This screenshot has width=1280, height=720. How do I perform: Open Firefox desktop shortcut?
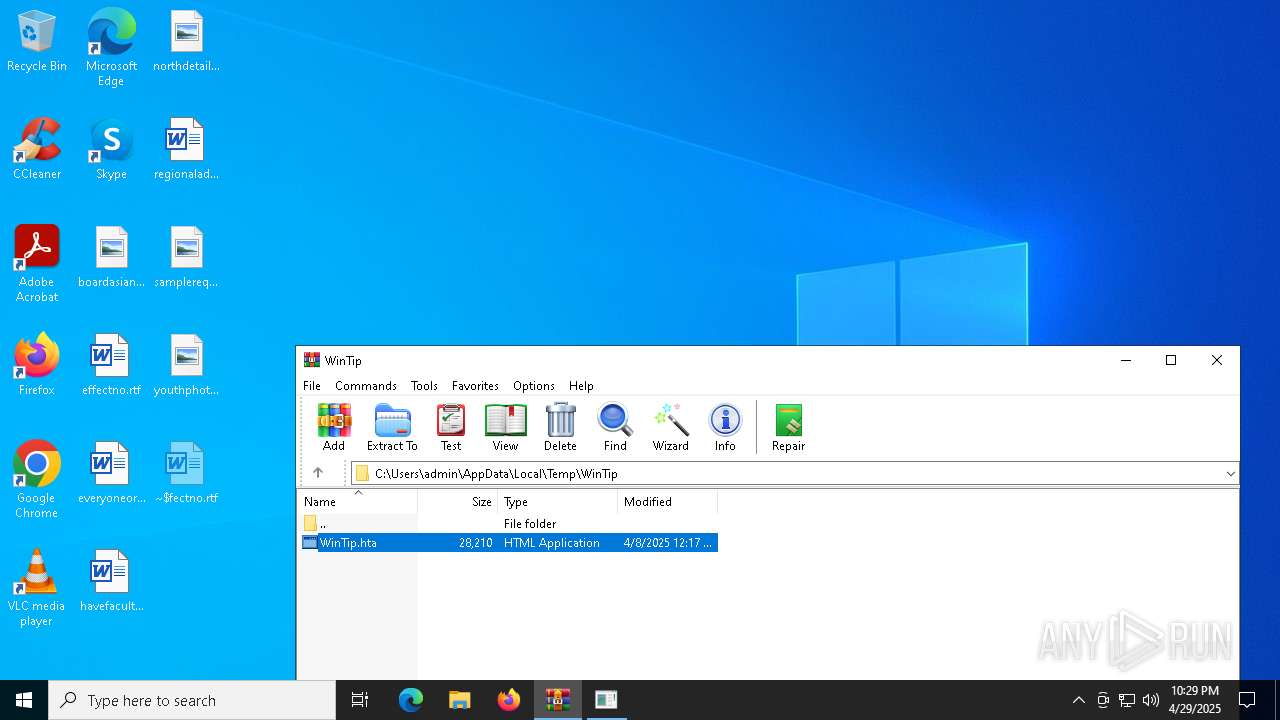(x=37, y=365)
